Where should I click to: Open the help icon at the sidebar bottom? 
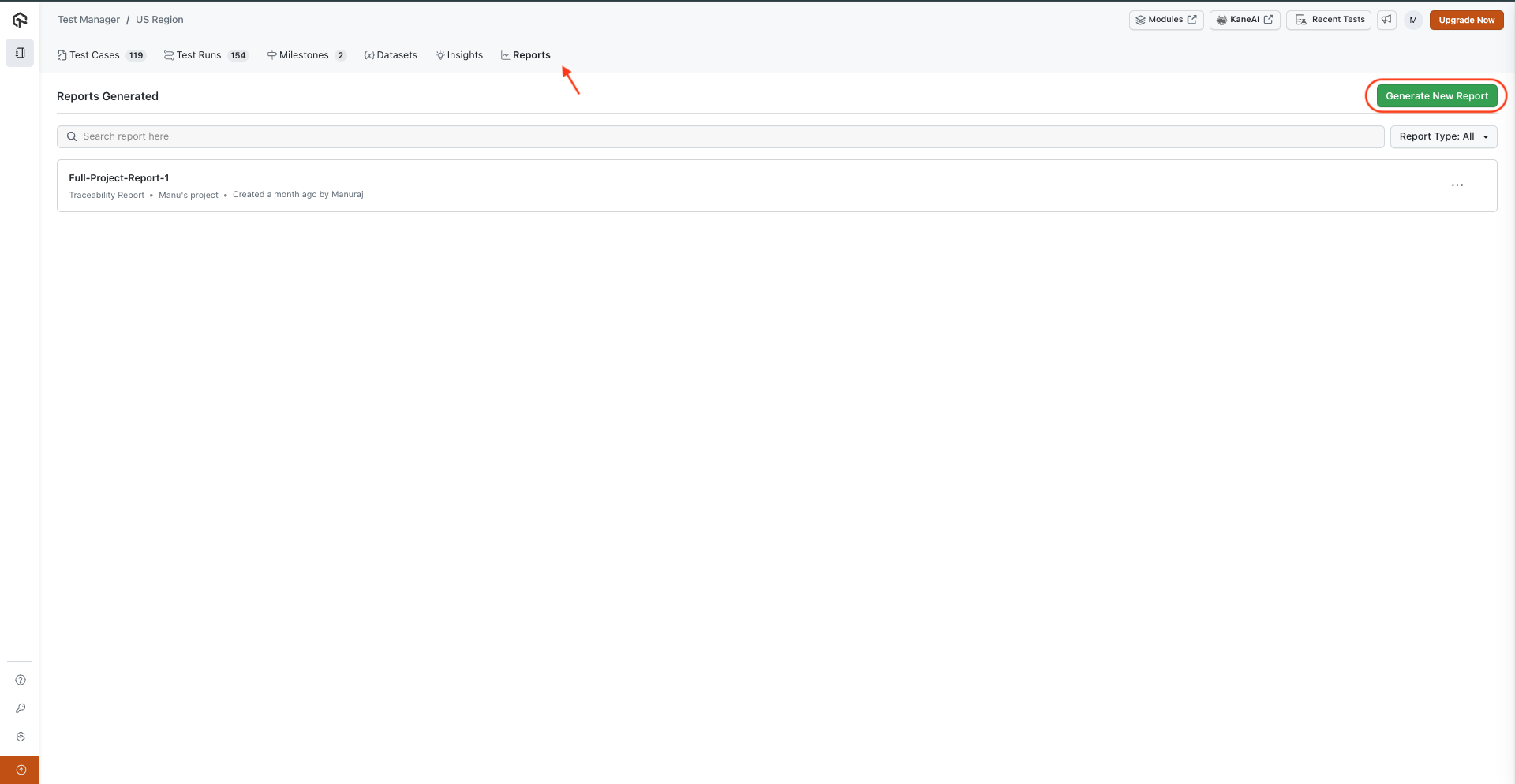tap(20, 679)
